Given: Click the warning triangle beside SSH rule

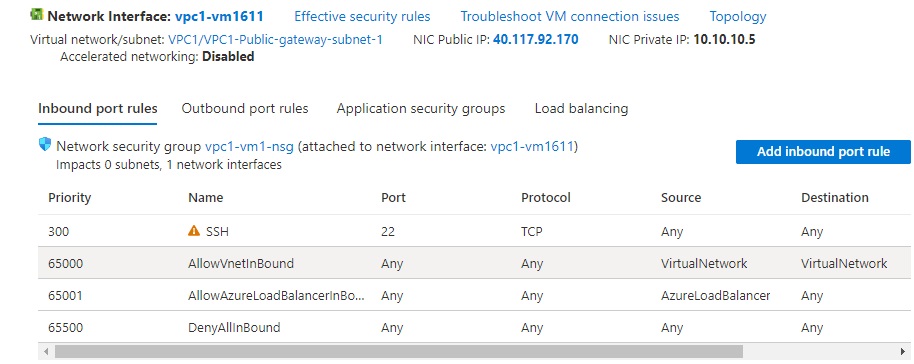Looking at the screenshot, I should [x=194, y=231].
